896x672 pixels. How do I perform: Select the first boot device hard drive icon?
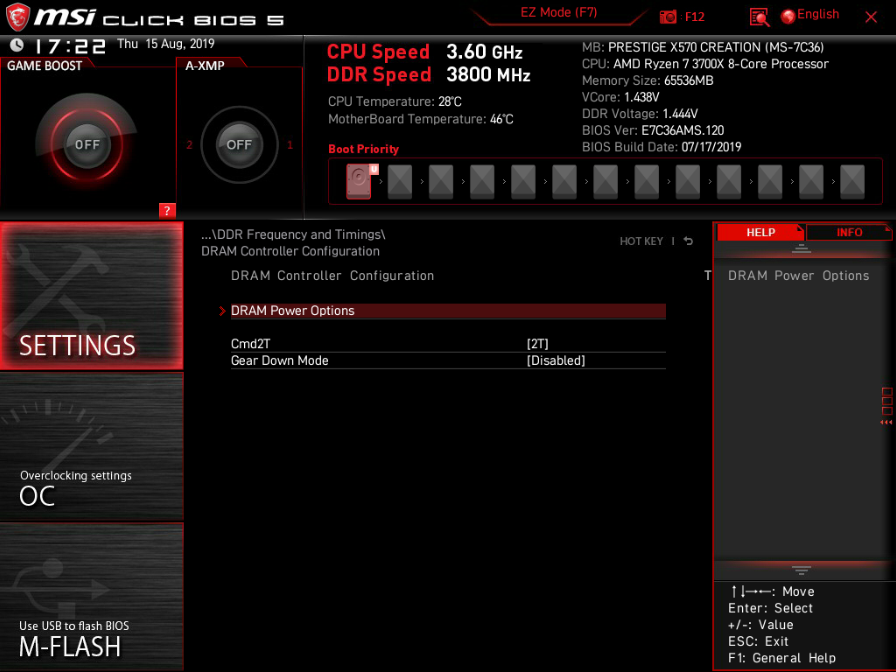coord(359,181)
